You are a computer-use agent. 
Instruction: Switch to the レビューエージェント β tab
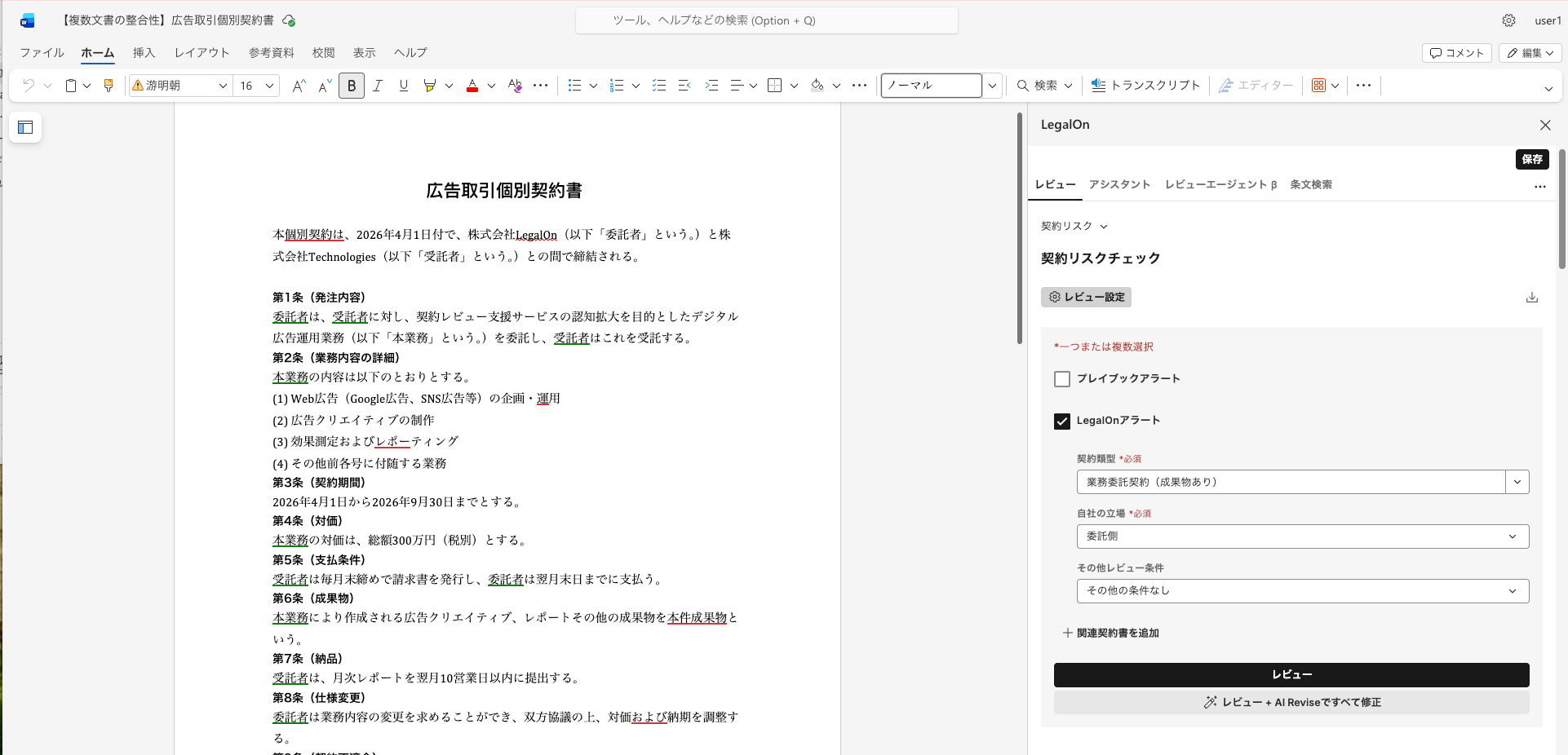tap(1220, 184)
